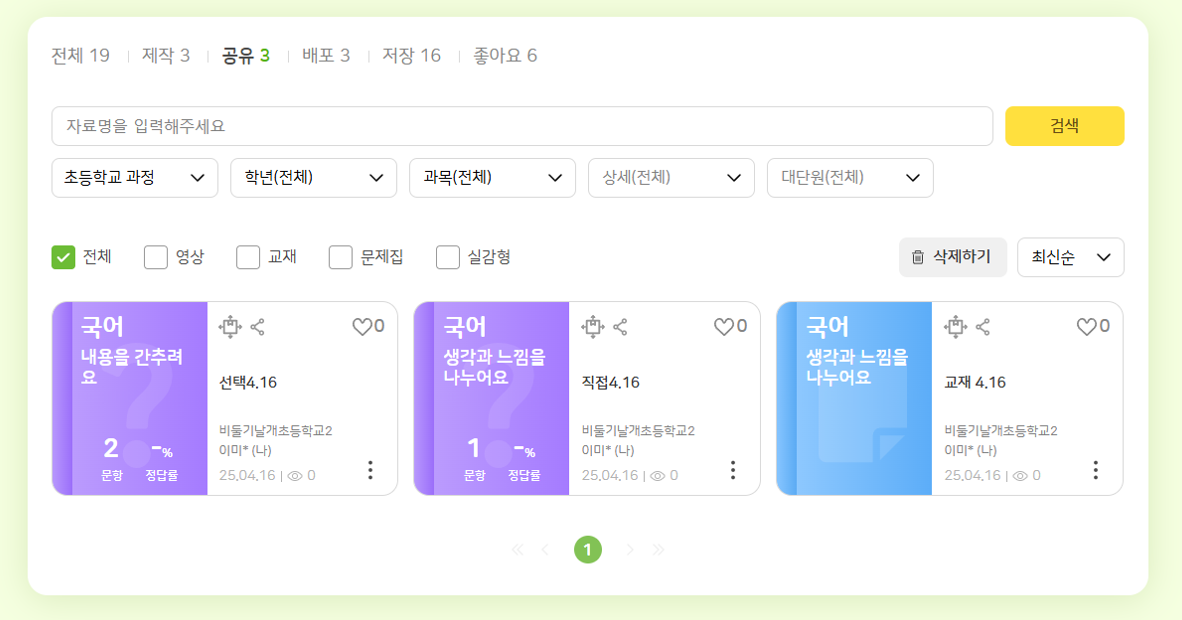Screen dimensions: 1182x620
Task: Click the share icon on 선택4.16 card
Action: [258, 327]
